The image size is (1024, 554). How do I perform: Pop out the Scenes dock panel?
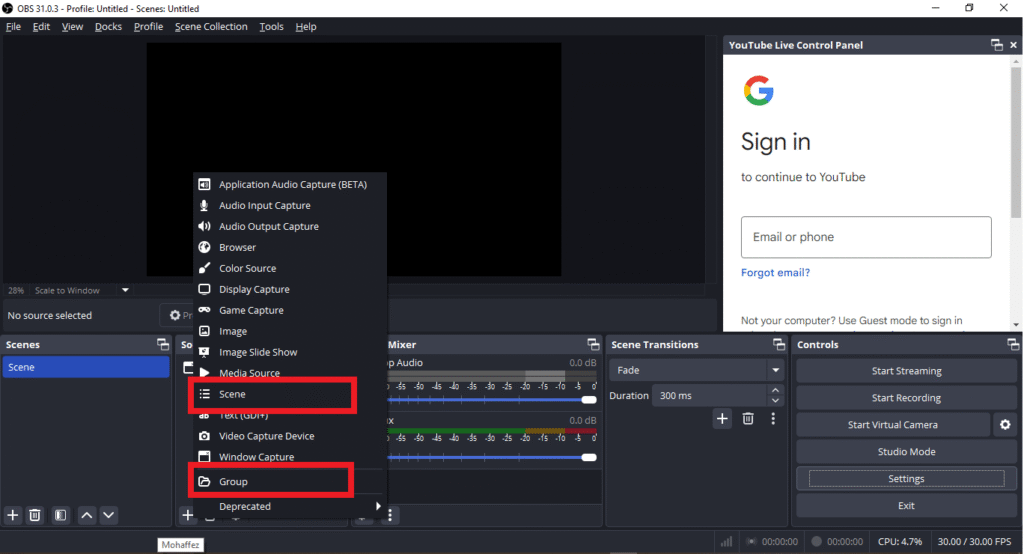pos(163,344)
